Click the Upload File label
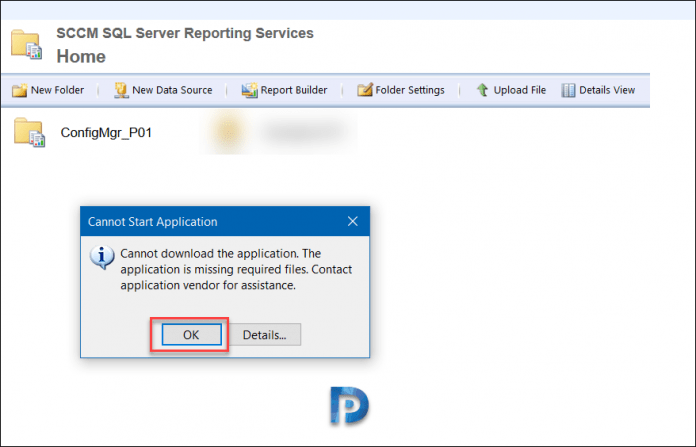Viewport: 696px width, 447px height. (x=520, y=90)
